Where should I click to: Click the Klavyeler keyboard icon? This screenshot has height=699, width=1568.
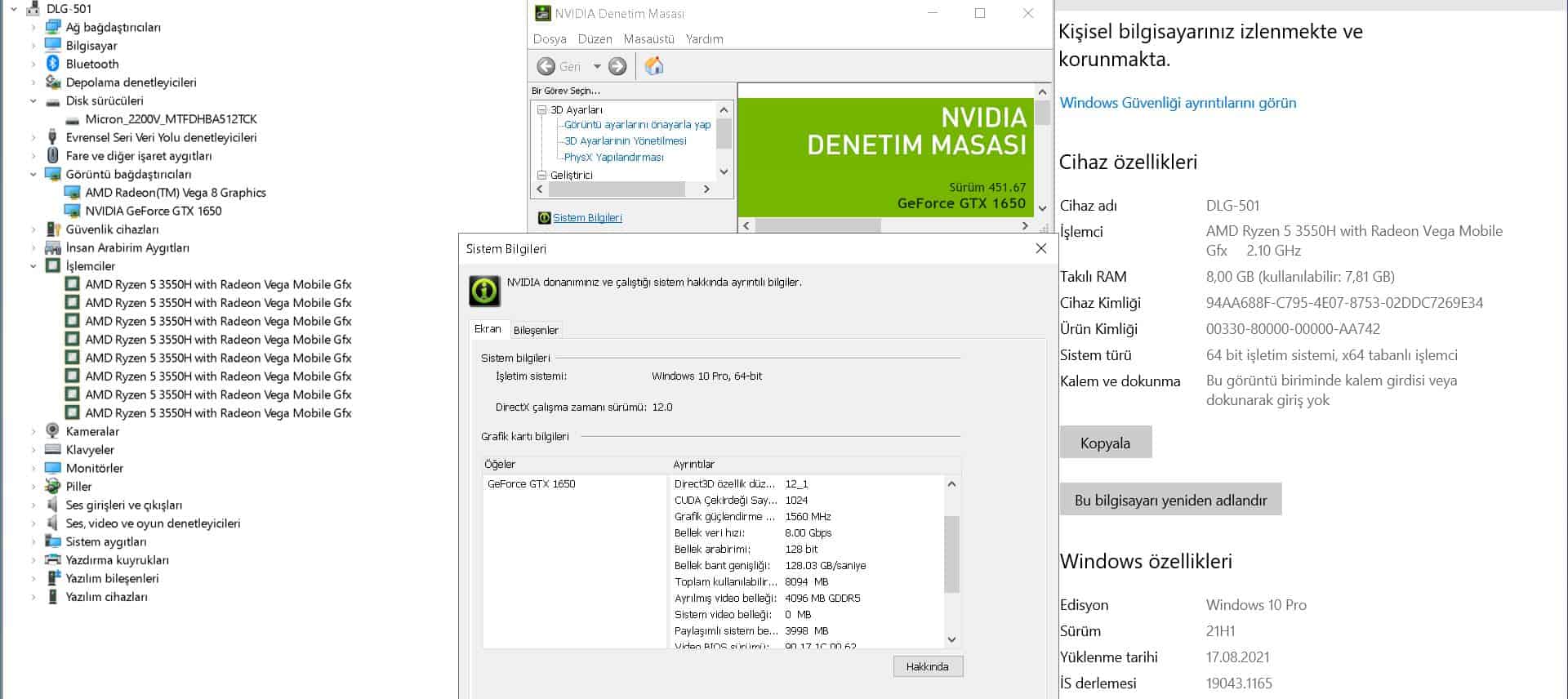pos(53,449)
